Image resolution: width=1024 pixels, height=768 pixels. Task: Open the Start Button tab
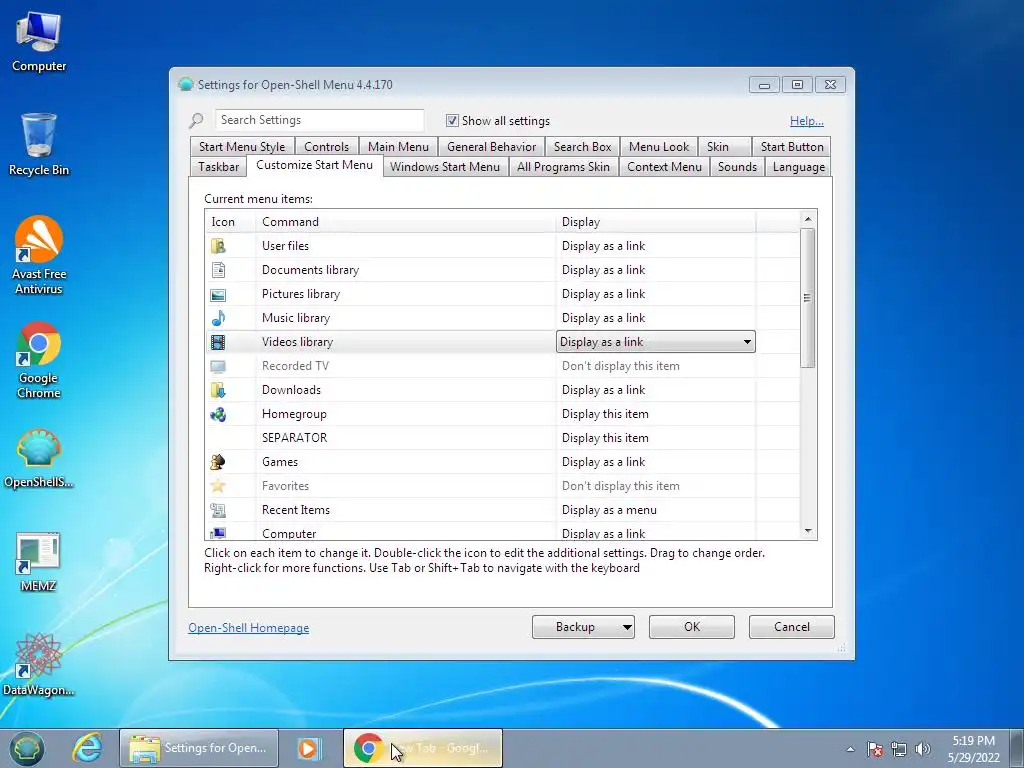click(x=792, y=147)
